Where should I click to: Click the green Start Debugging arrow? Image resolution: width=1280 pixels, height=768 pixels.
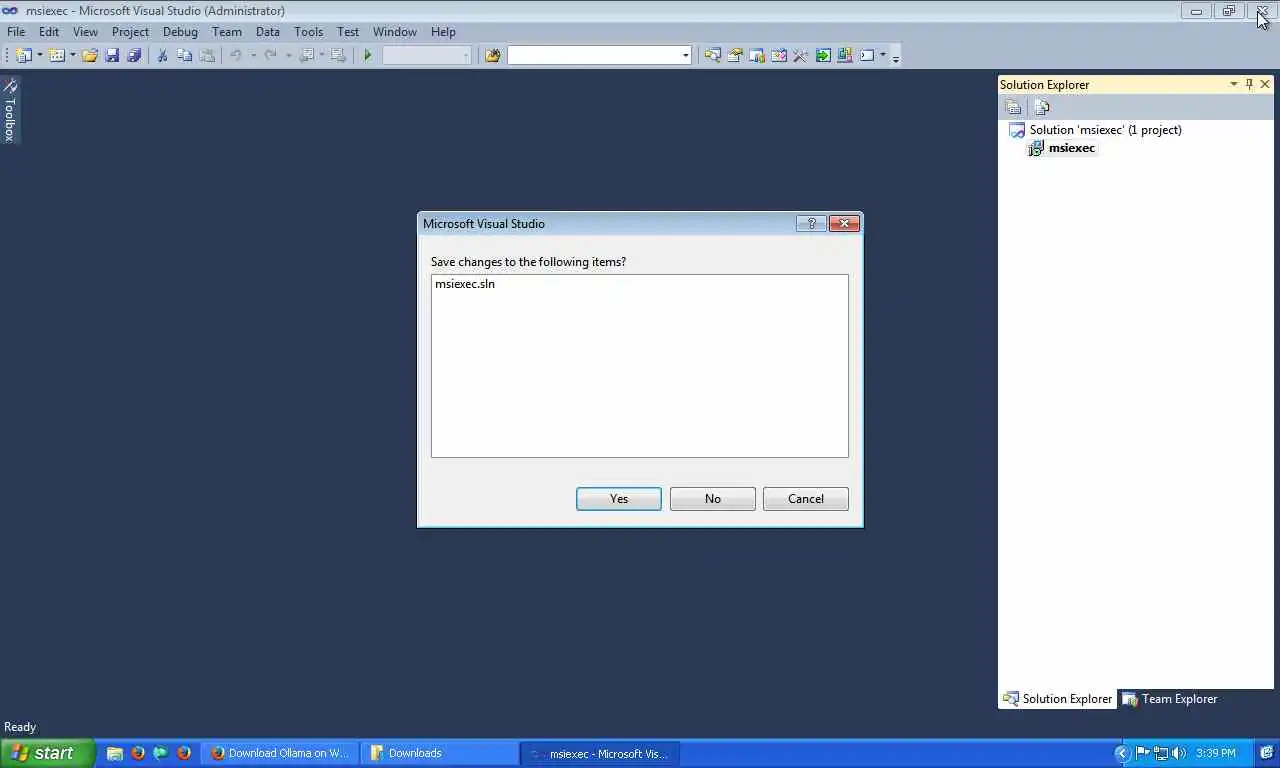click(368, 55)
